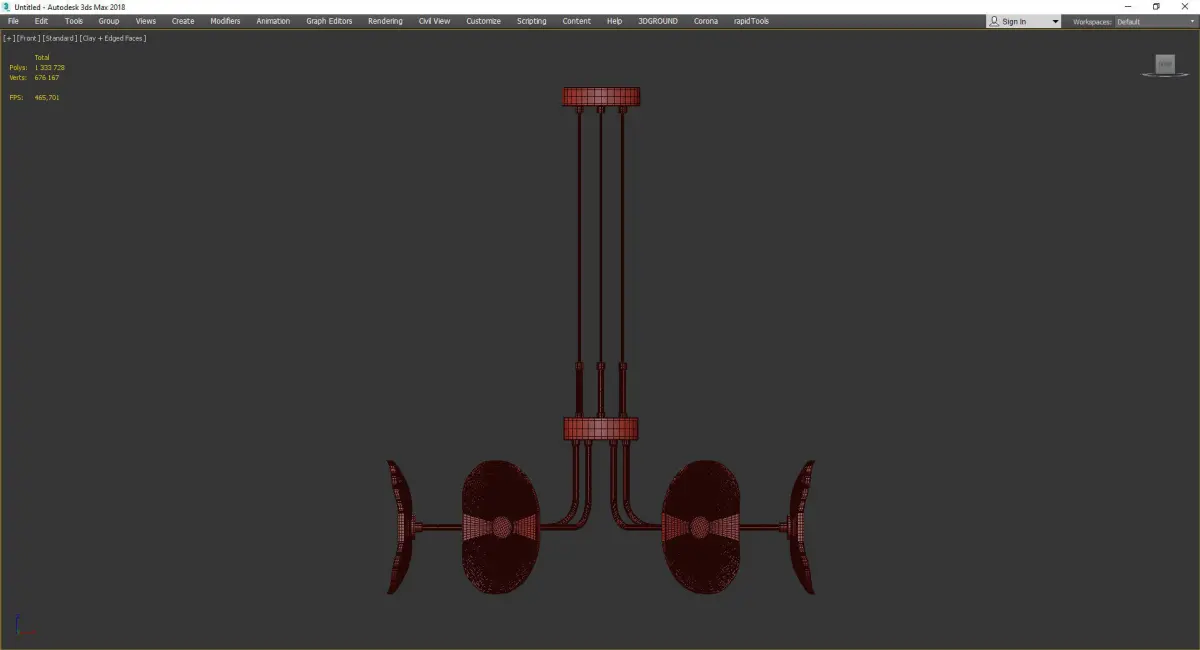
Task: Click the Total statistics heading
Action: 42,57
